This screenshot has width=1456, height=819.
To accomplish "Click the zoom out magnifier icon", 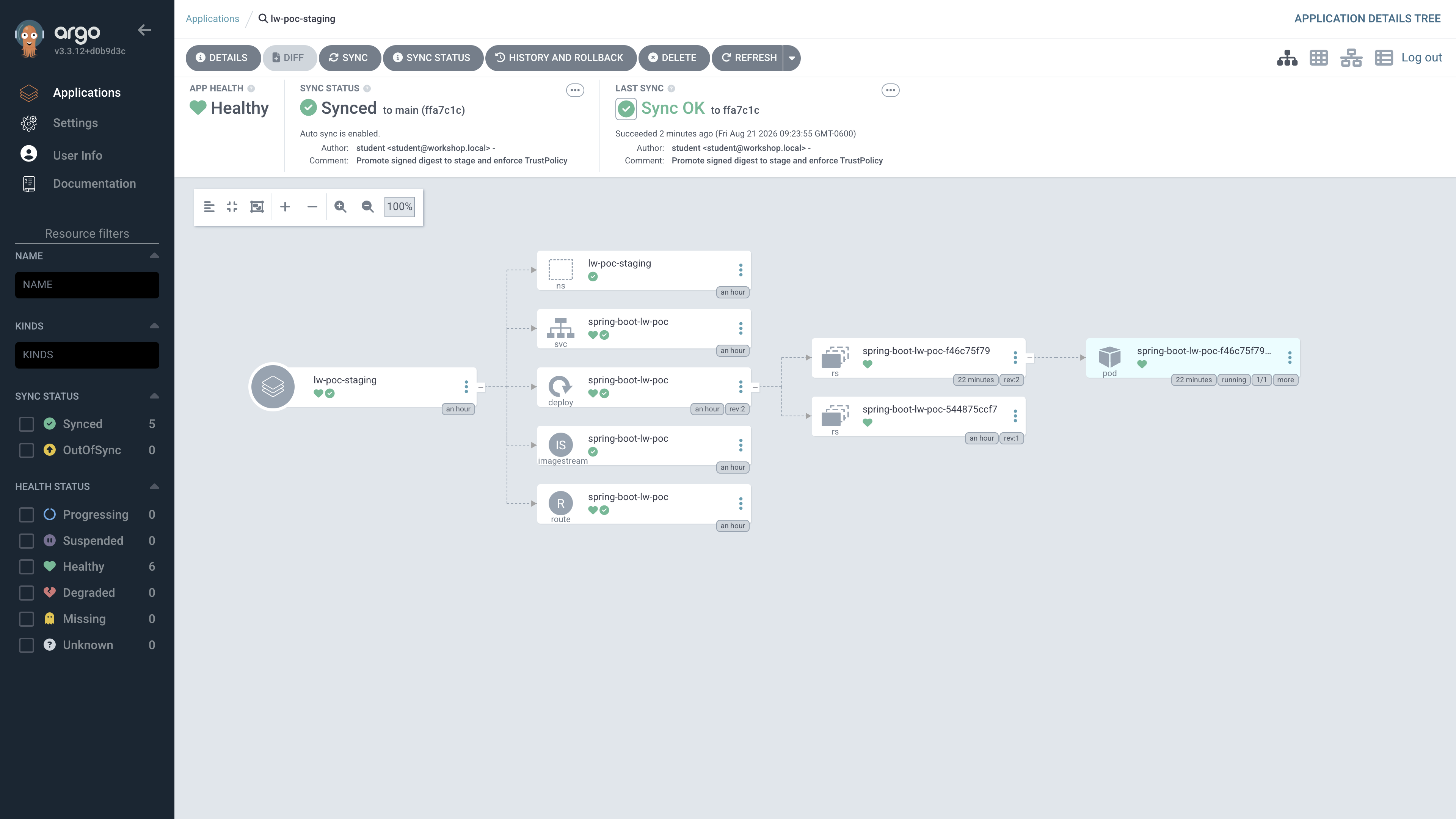I will [367, 207].
